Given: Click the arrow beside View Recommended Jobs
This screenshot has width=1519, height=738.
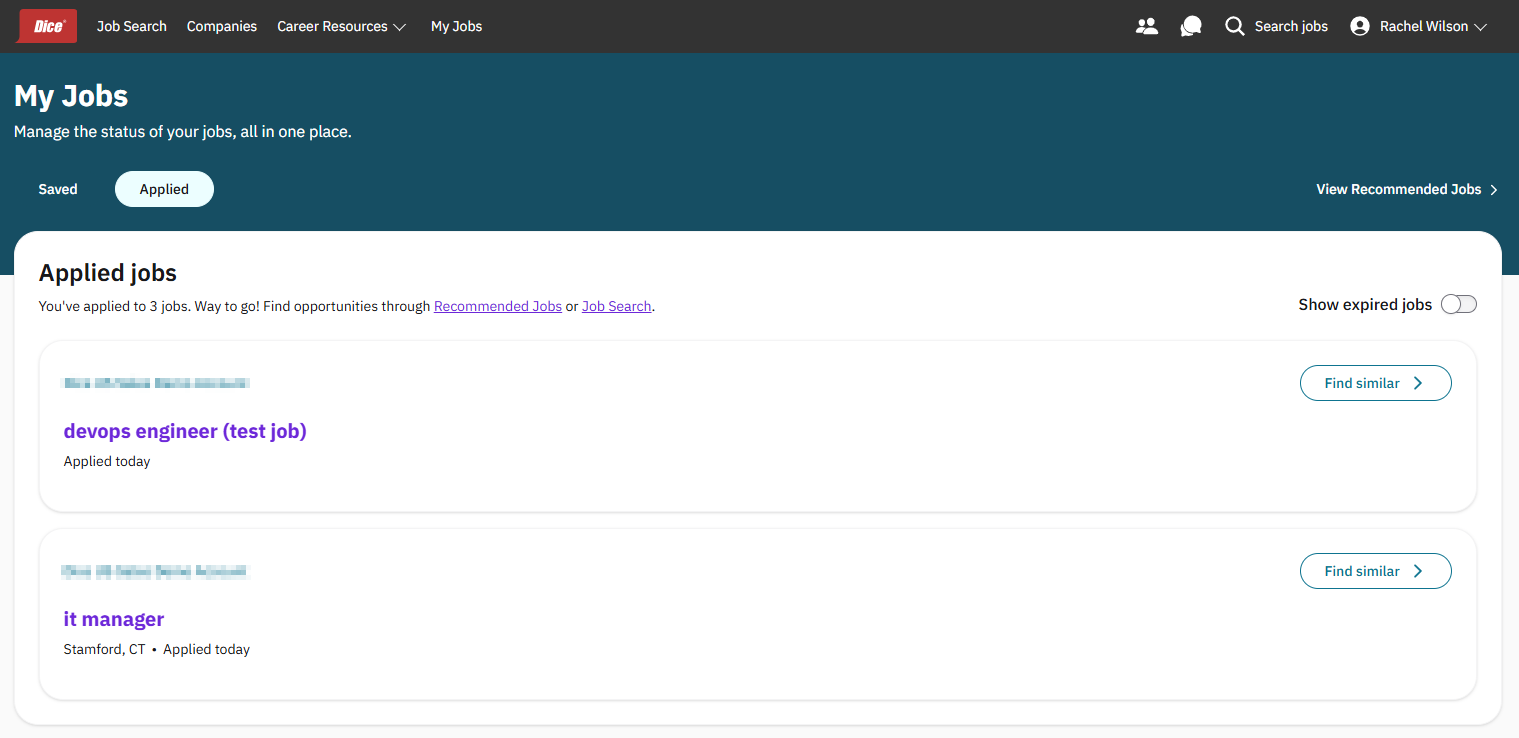Looking at the screenshot, I should tap(1494, 190).
